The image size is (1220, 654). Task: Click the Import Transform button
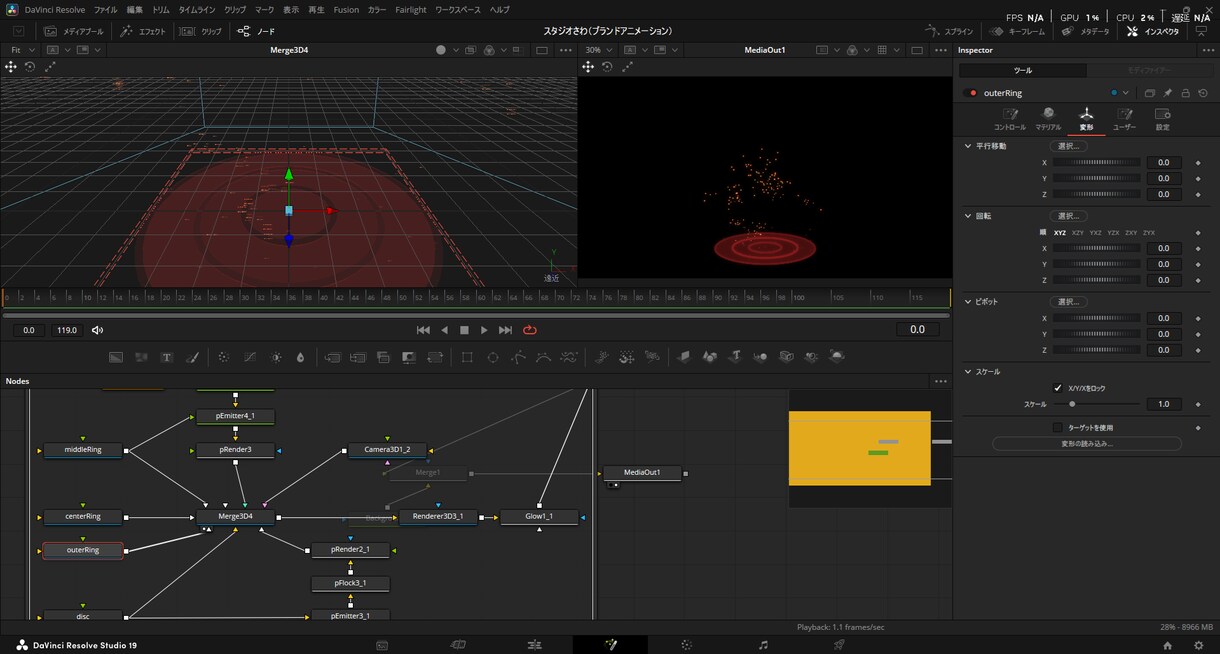point(1086,443)
